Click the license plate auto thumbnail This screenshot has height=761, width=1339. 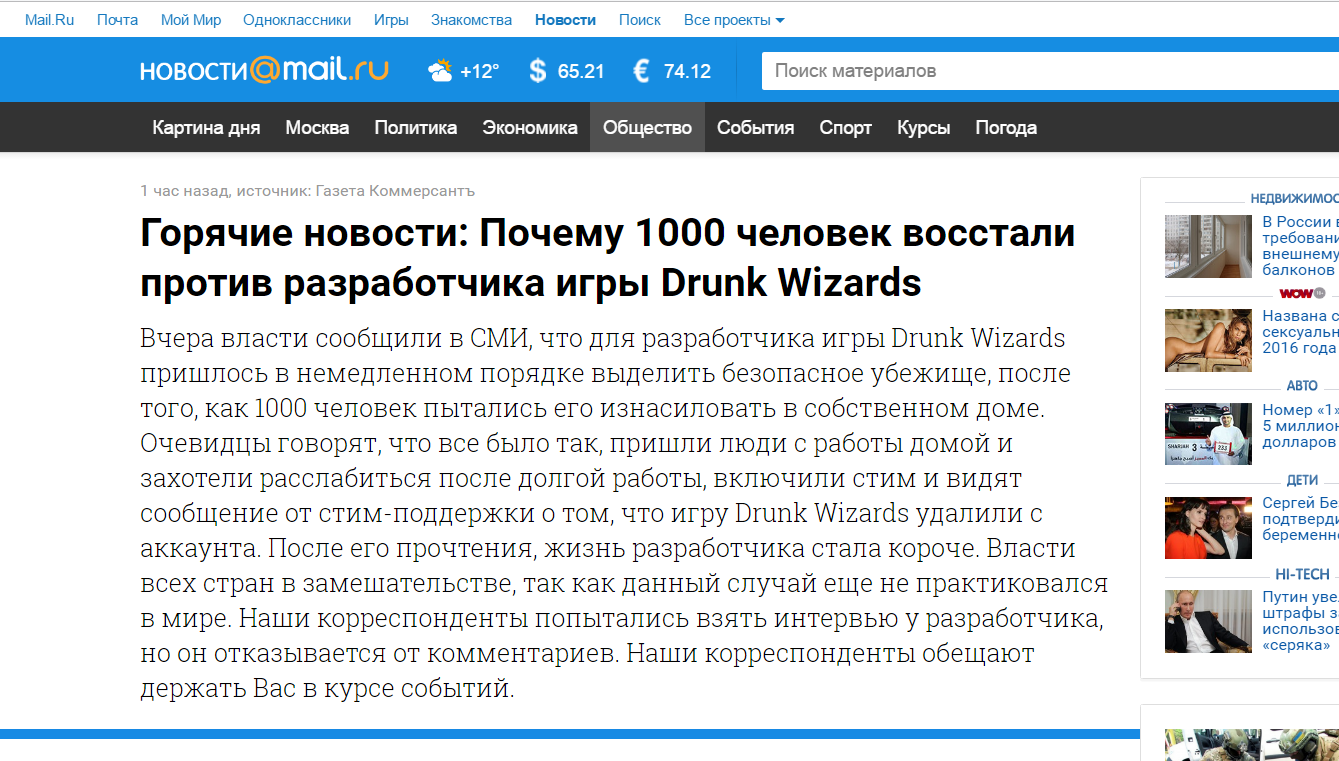[x=1208, y=434]
